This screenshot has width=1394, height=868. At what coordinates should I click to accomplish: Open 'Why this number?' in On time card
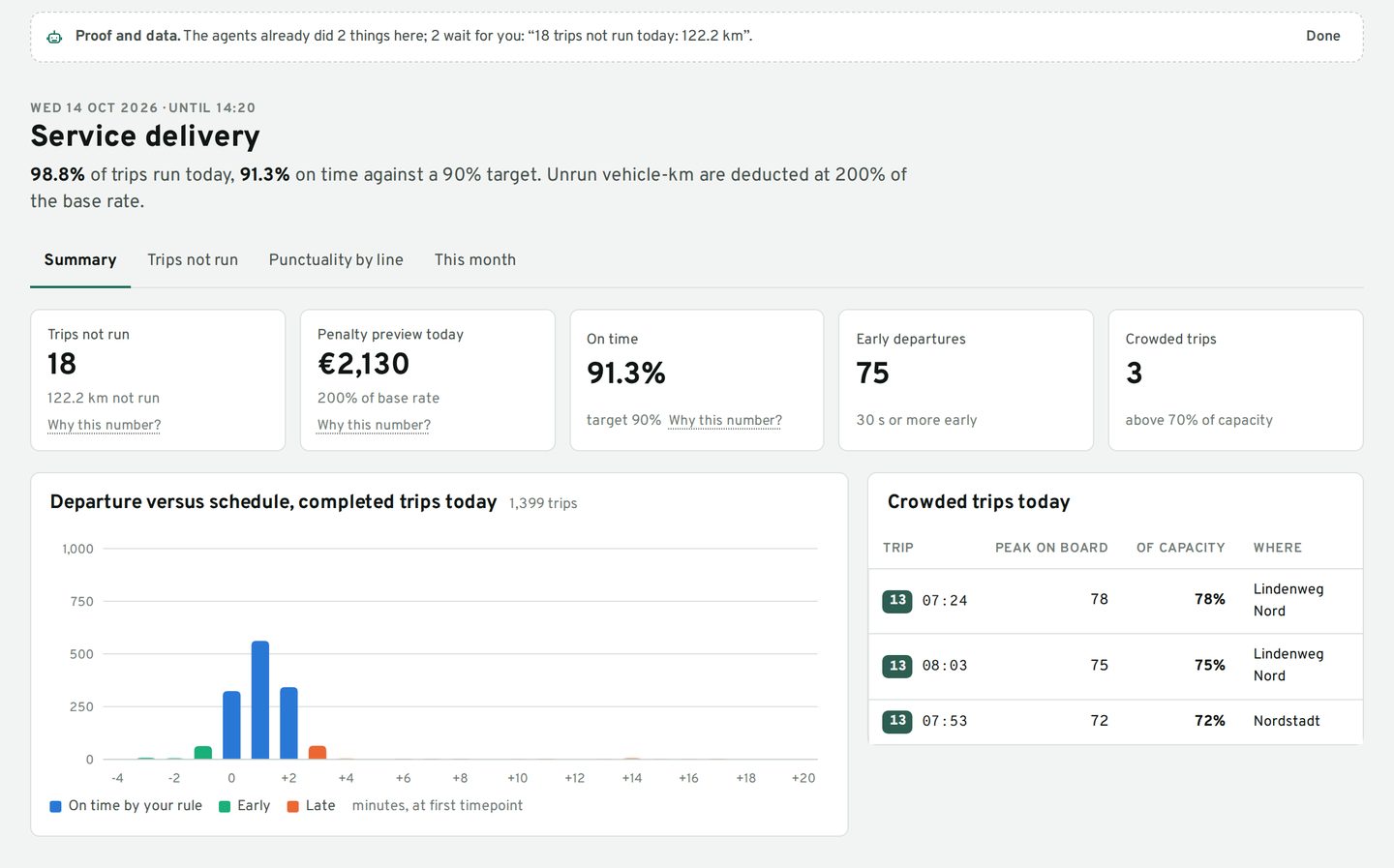pos(725,420)
